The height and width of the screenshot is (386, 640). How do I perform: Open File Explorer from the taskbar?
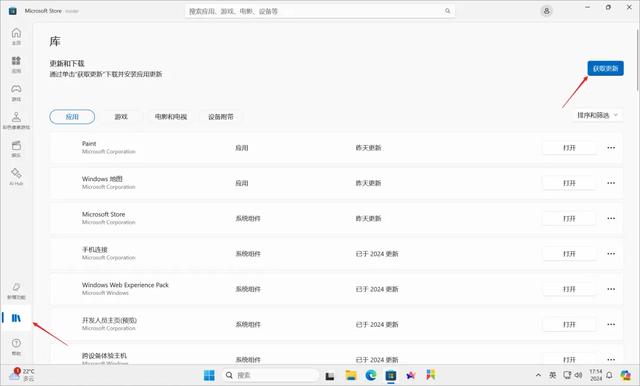point(351,375)
